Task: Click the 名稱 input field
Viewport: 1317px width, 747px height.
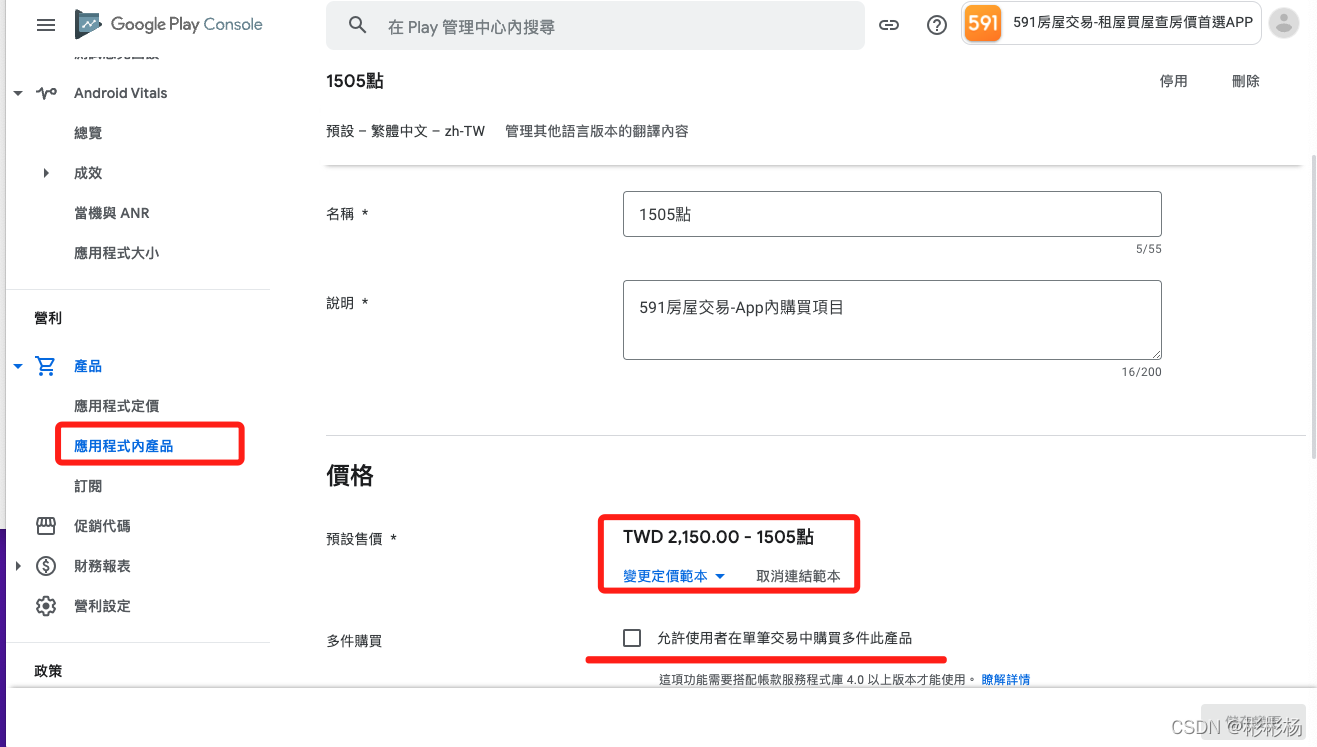Action: 892,214
